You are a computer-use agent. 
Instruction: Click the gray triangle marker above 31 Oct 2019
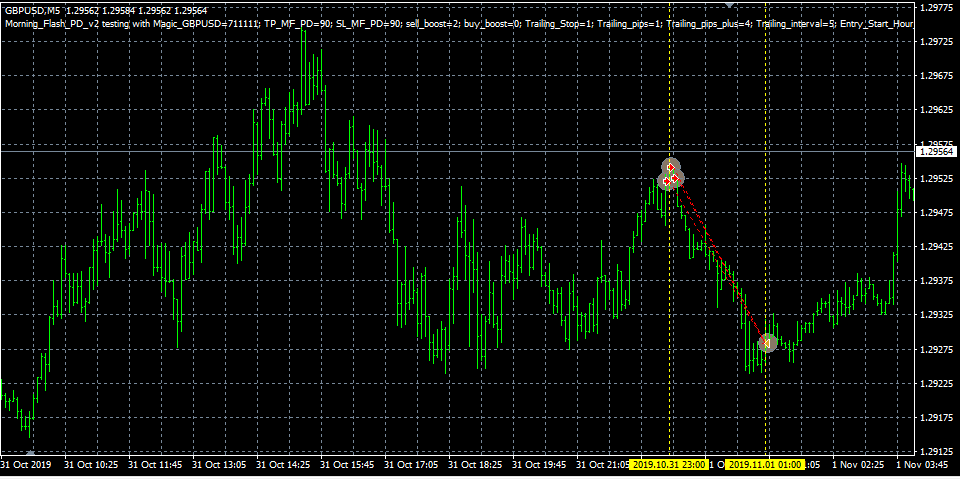click(31, 451)
